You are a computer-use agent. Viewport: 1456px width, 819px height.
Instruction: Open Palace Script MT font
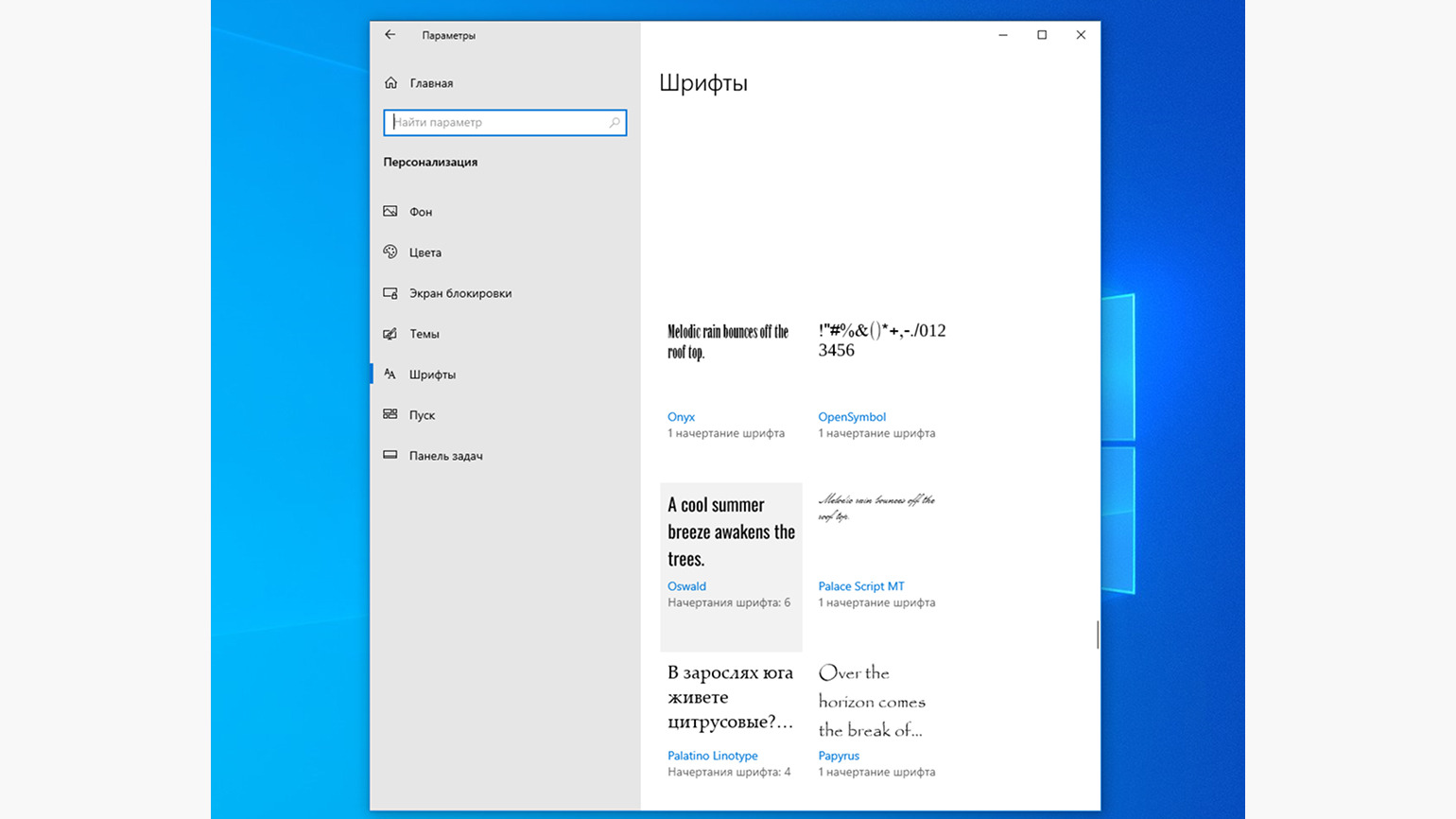coord(860,586)
